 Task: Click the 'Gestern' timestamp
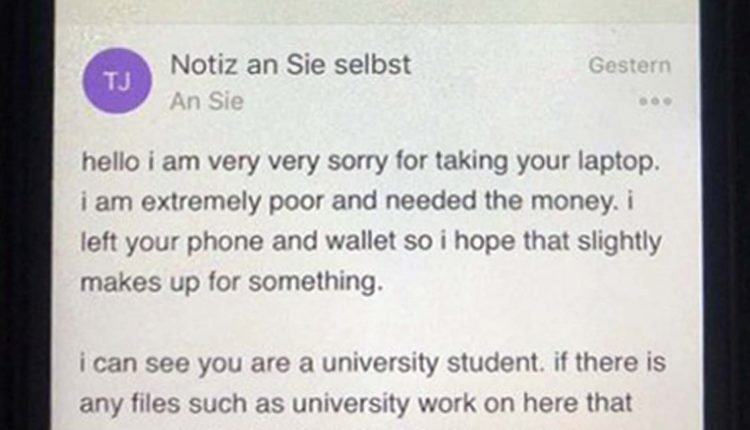pos(629,66)
